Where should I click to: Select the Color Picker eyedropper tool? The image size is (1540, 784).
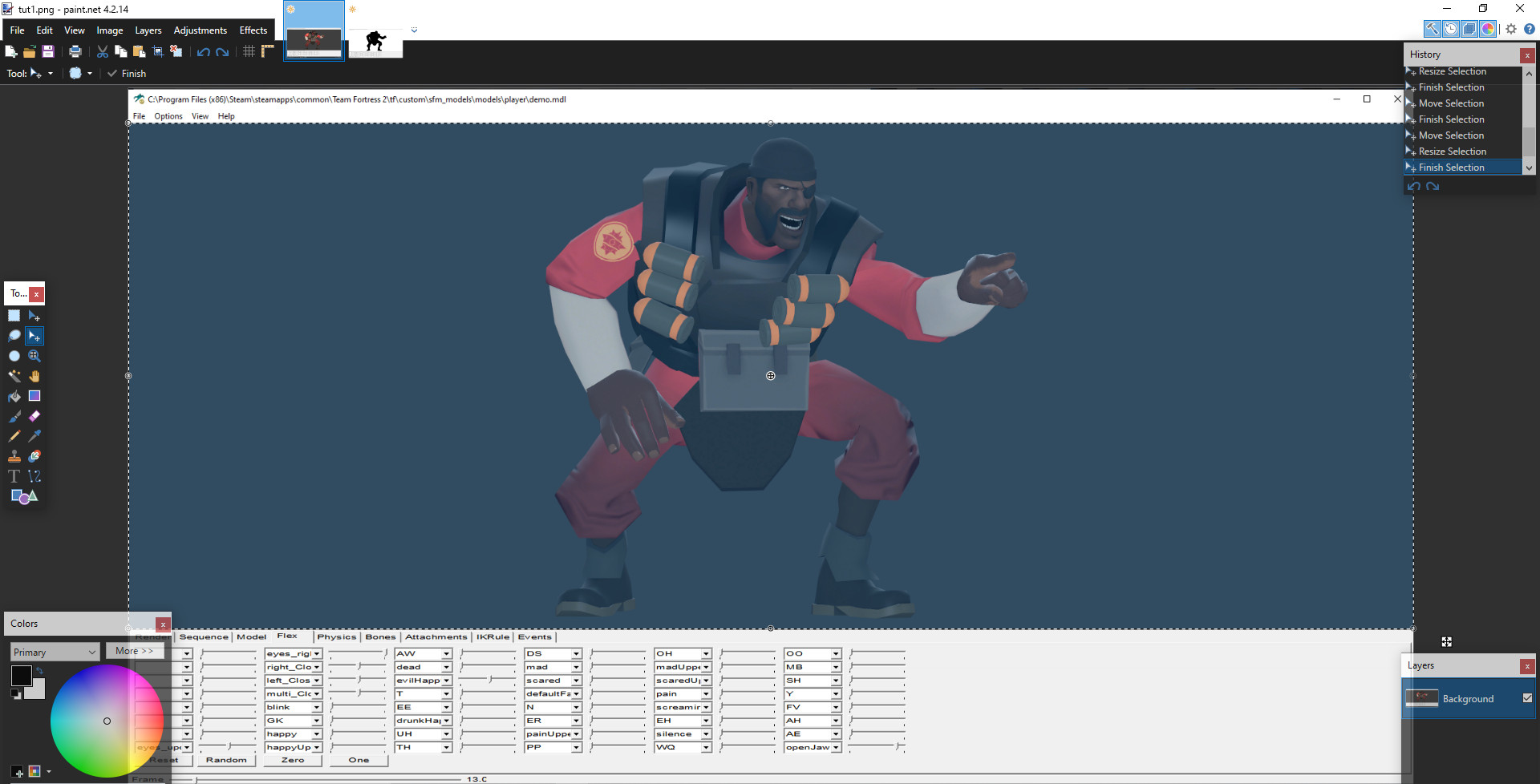(34, 436)
